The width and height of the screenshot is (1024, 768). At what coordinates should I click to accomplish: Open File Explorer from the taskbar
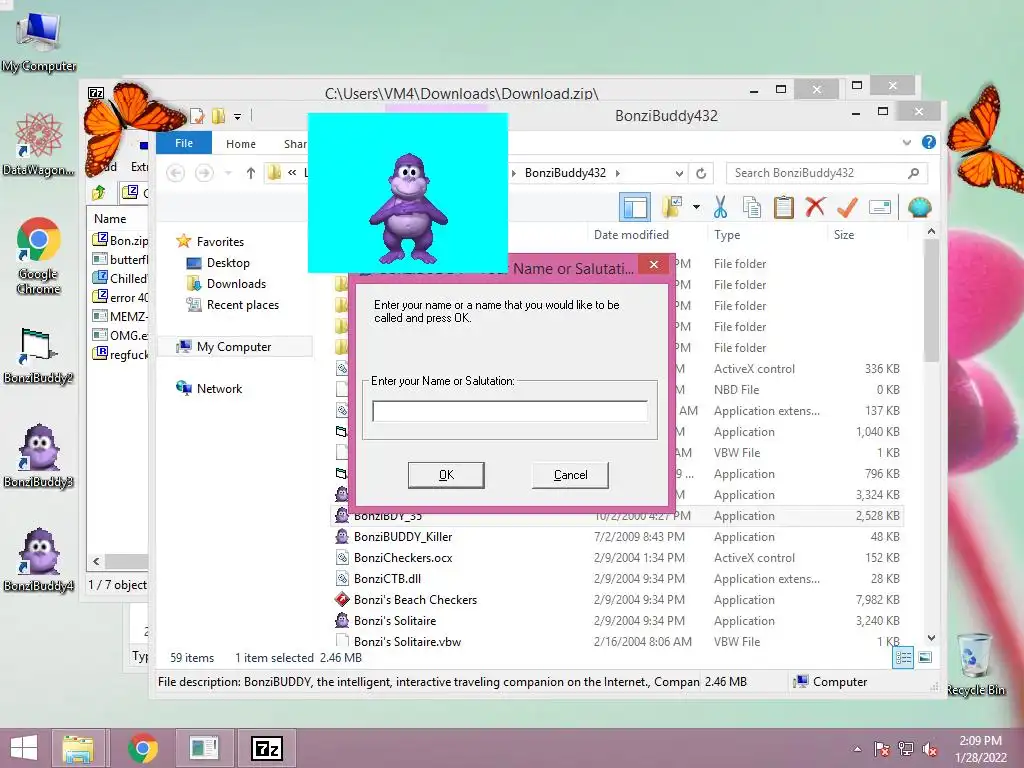coord(78,748)
